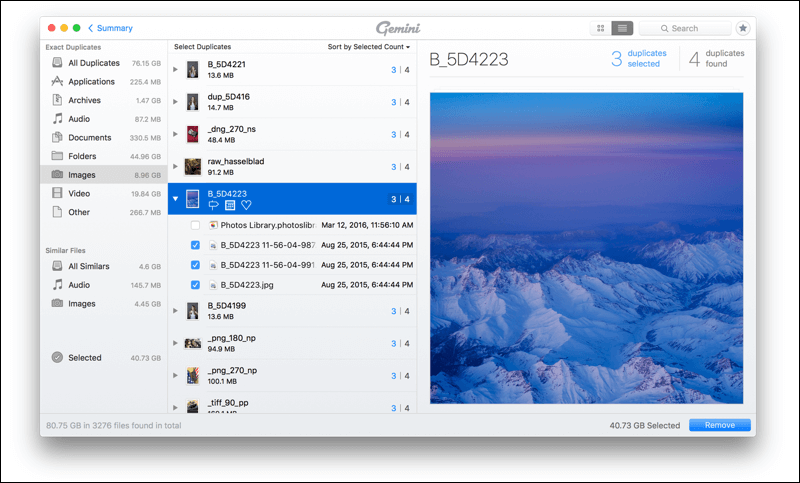Image resolution: width=800 pixels, height=483 pixels.
Task: Check Photos Library.photoslibrary checkbox
Action: pos(195,225)
